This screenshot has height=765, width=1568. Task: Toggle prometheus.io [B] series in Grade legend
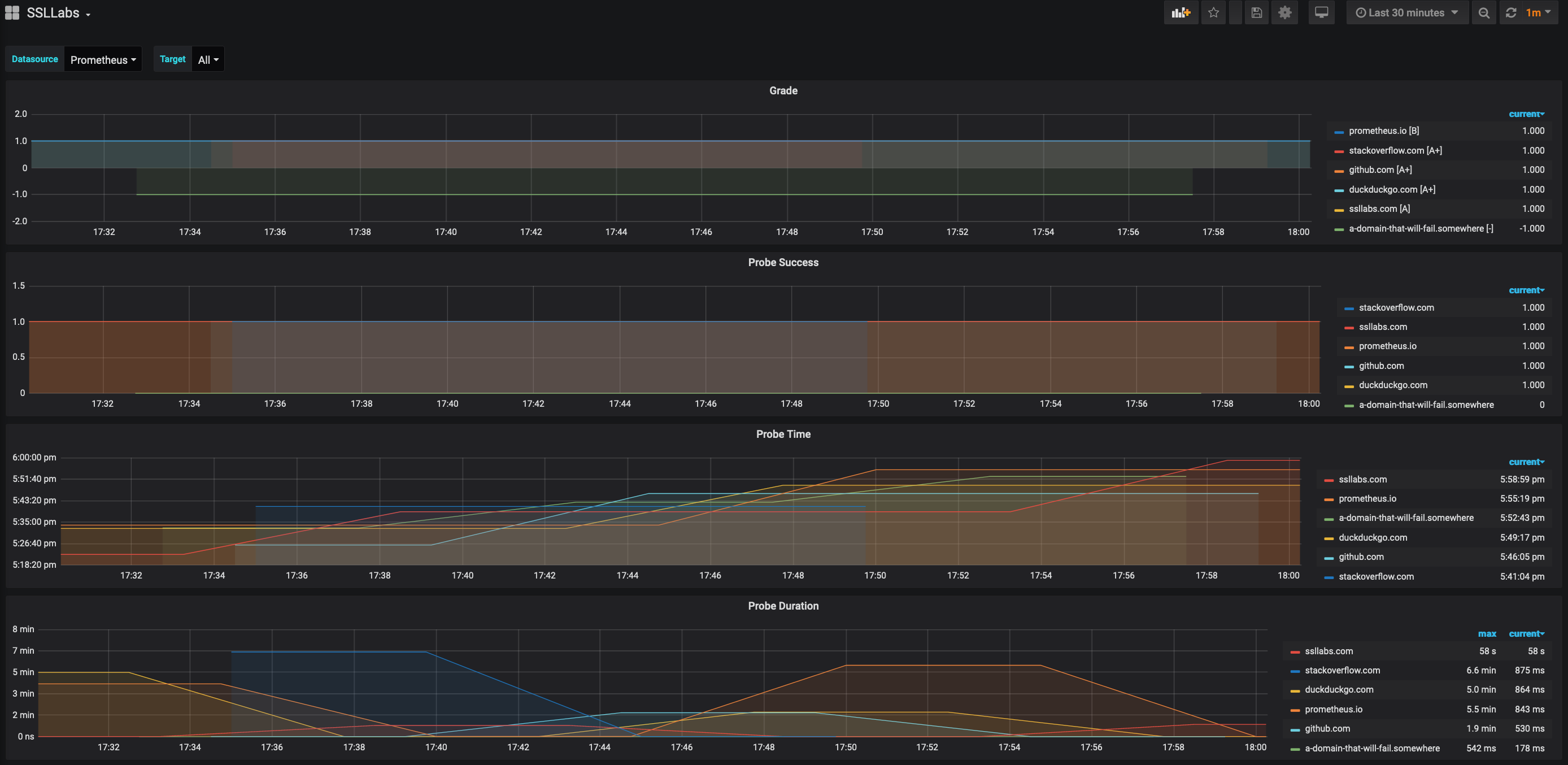[1383, 131]
